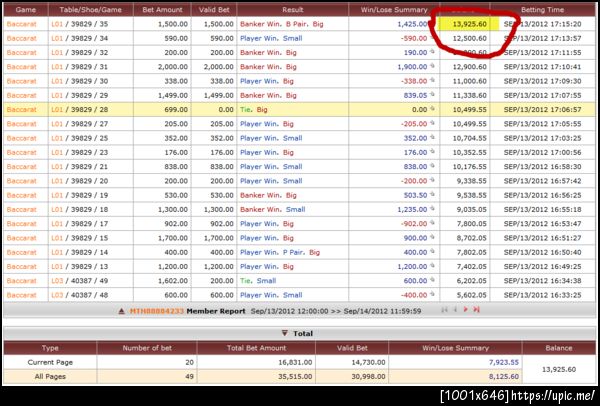Go to the next report page
The image size is (600, 406).
pos(466,310)
